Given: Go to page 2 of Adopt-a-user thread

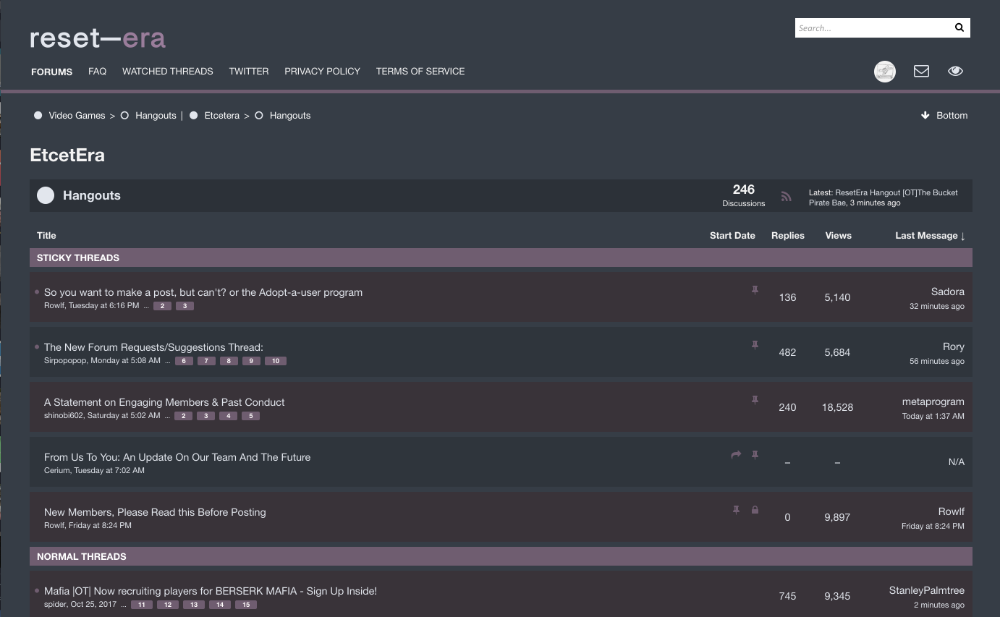Looking at the screenshot, I should click(162, 306).
